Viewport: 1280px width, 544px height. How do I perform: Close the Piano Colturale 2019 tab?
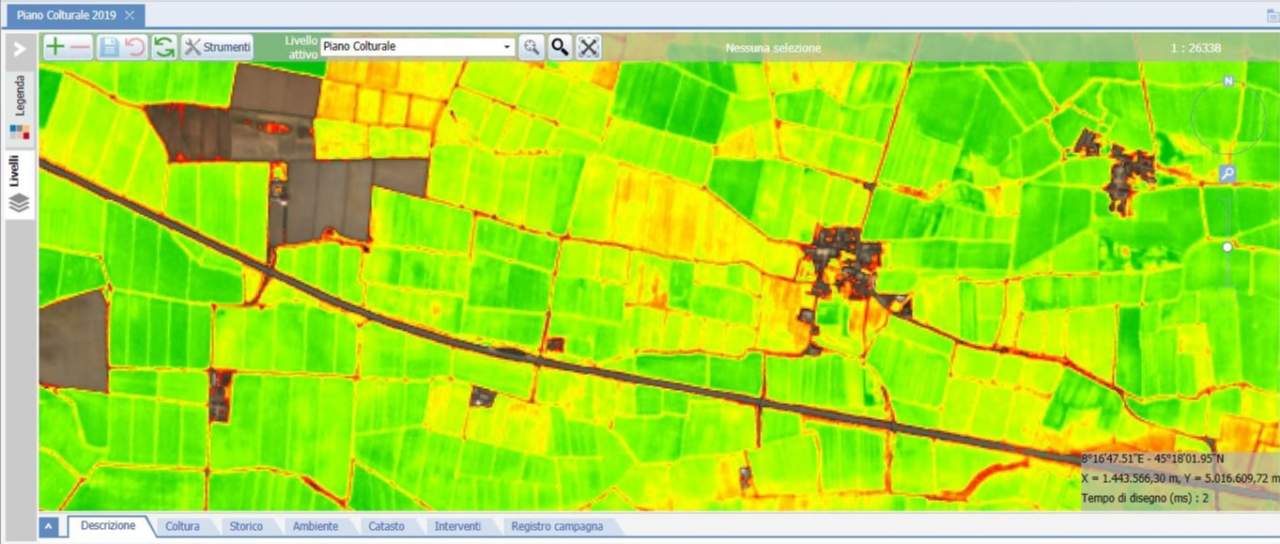130,14
